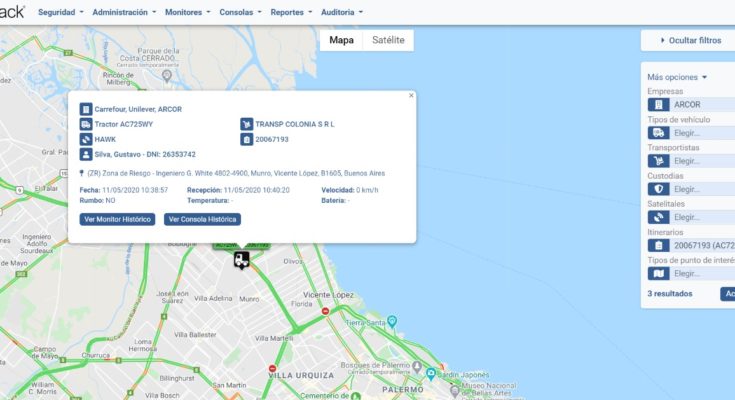735x400 pixels.
Task: Open the Auditoría menu
Action: (x=342, y=12)
